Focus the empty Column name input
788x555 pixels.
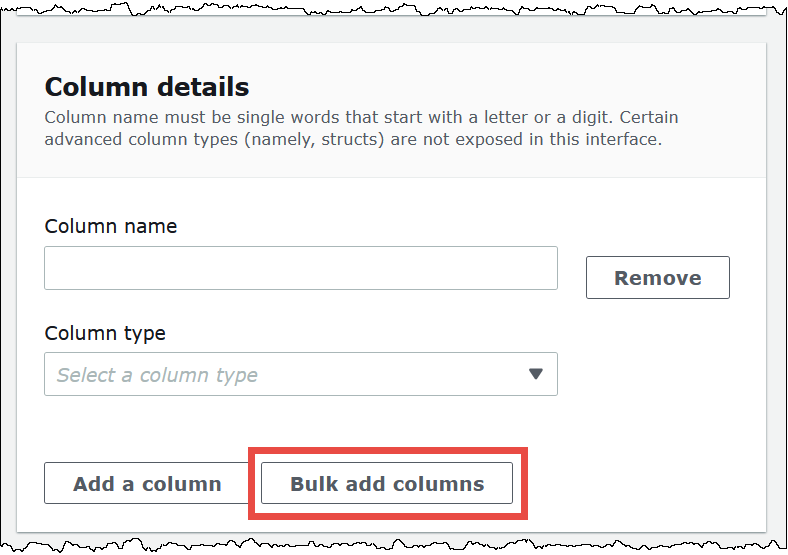(300, 268)
